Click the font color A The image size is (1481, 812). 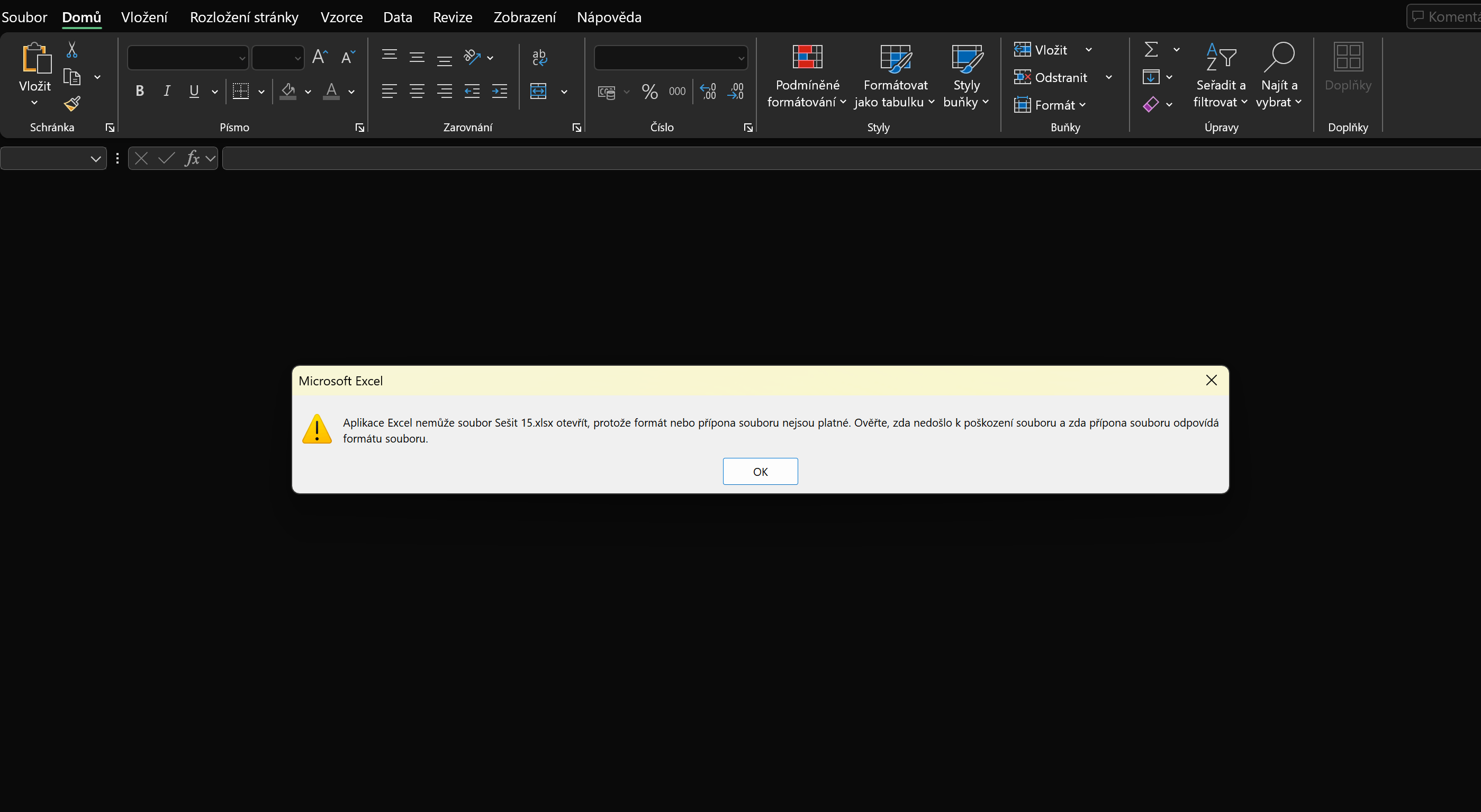[x=331, y=91]
